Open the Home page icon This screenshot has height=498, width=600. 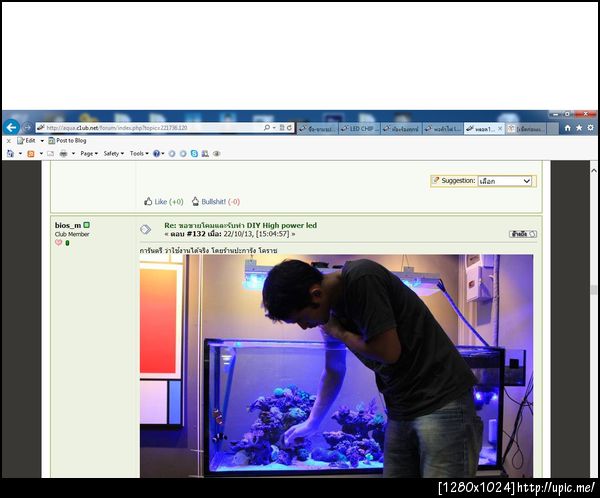coord(568,128)
